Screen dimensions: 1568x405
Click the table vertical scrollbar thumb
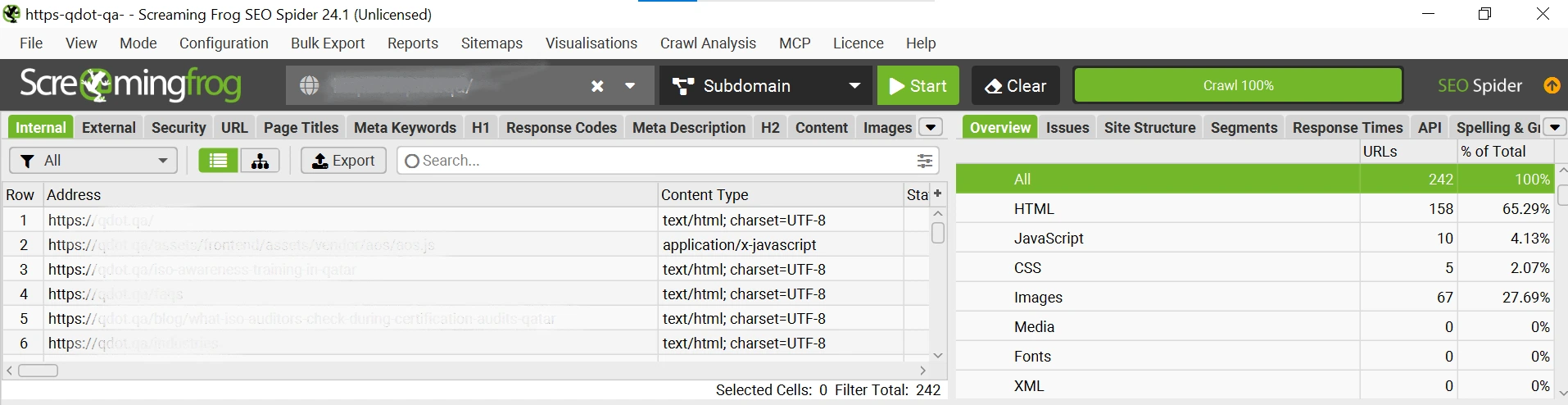(938, 233)
